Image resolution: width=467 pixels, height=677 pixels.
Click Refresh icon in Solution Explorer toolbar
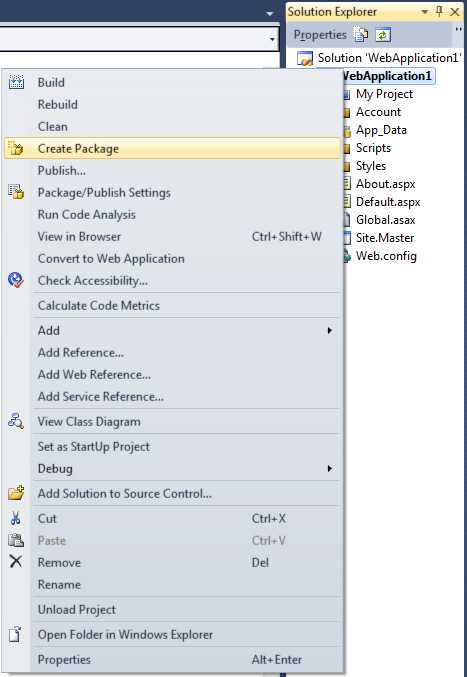coord(383,35)
